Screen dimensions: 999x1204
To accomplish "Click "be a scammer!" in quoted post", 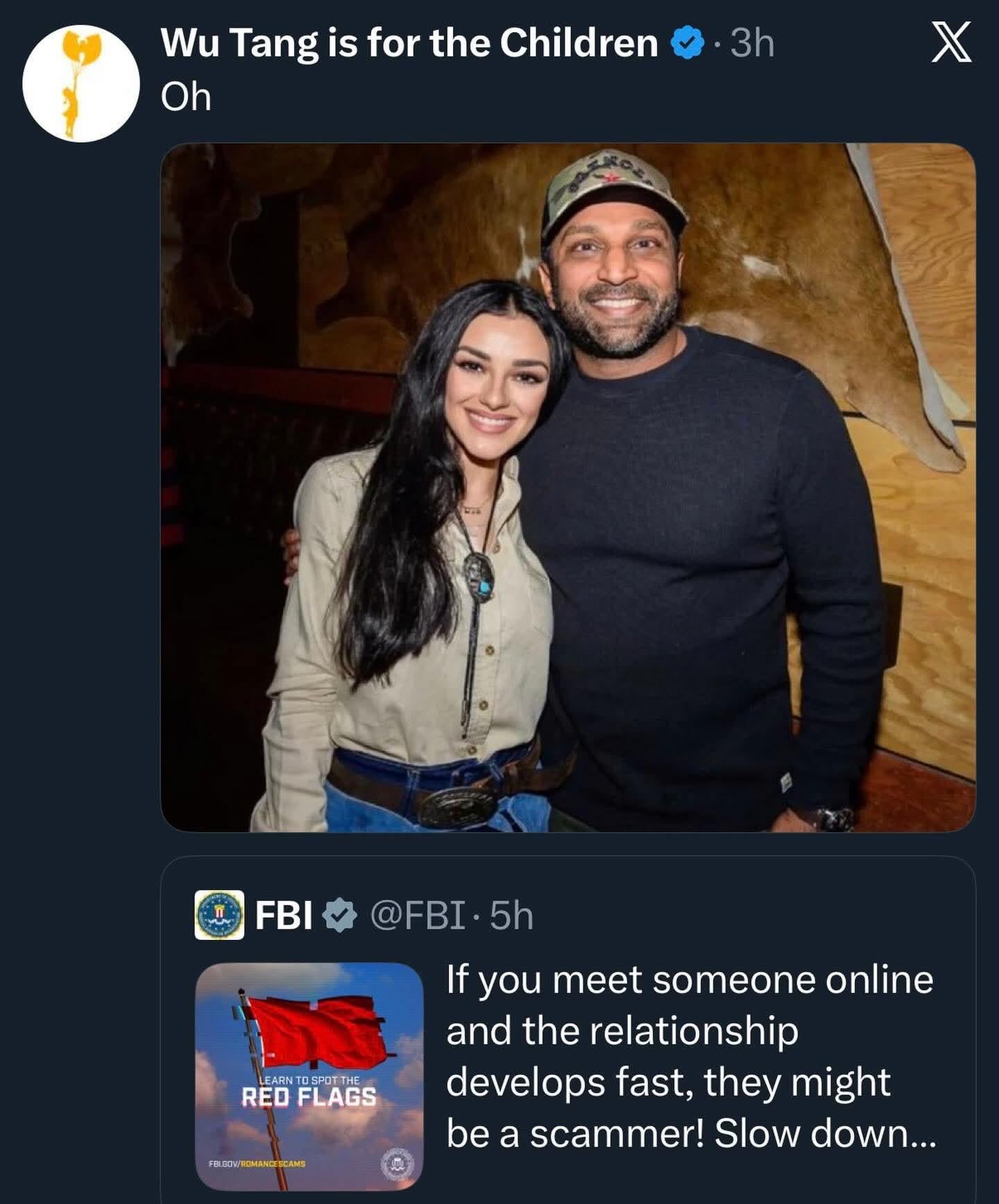I will (x=576, y=1133).
